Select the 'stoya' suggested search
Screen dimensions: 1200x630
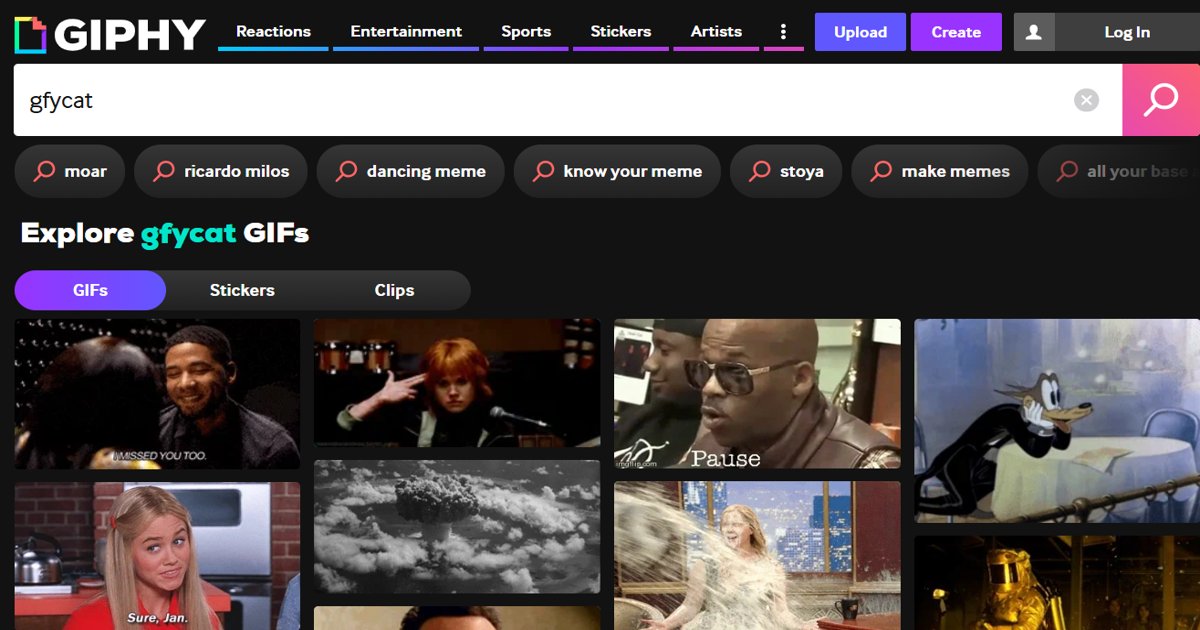[x=786, y=171]
